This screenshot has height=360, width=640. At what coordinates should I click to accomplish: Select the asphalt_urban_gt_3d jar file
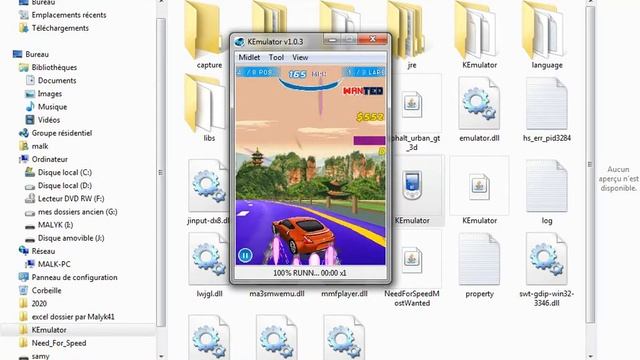412,112
